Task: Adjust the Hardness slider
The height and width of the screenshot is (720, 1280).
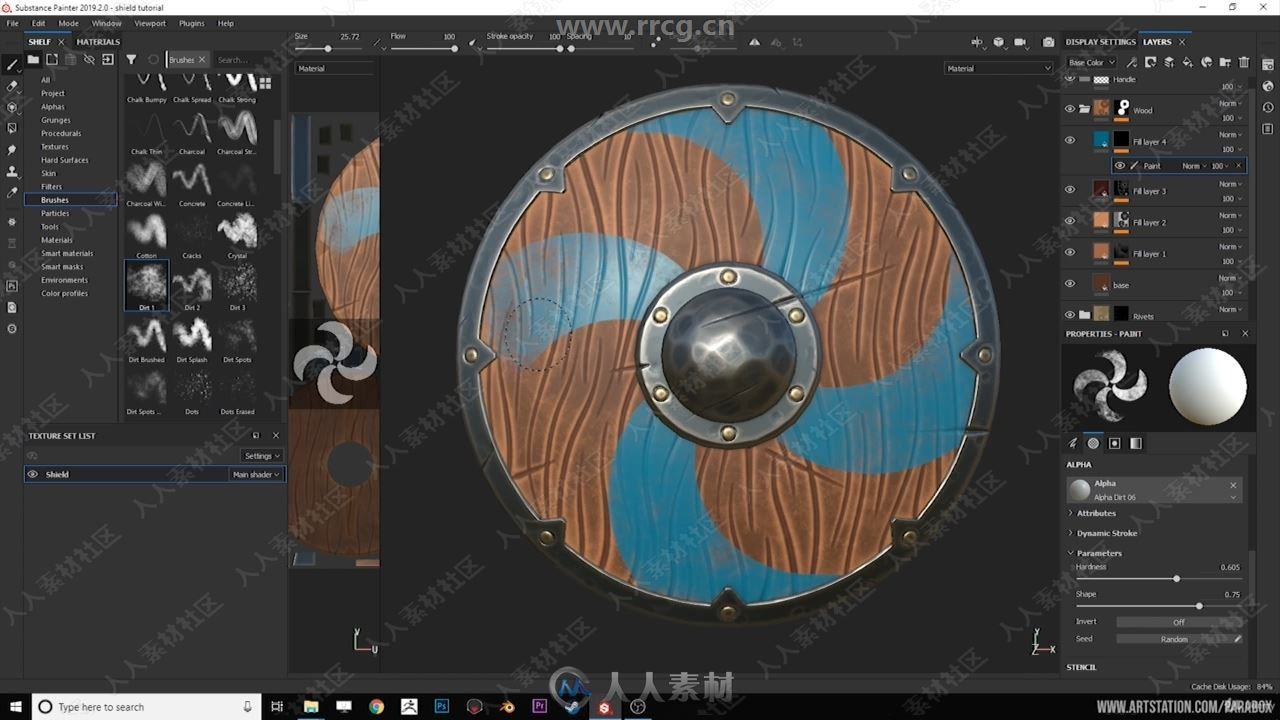Action: point(1158,578)
